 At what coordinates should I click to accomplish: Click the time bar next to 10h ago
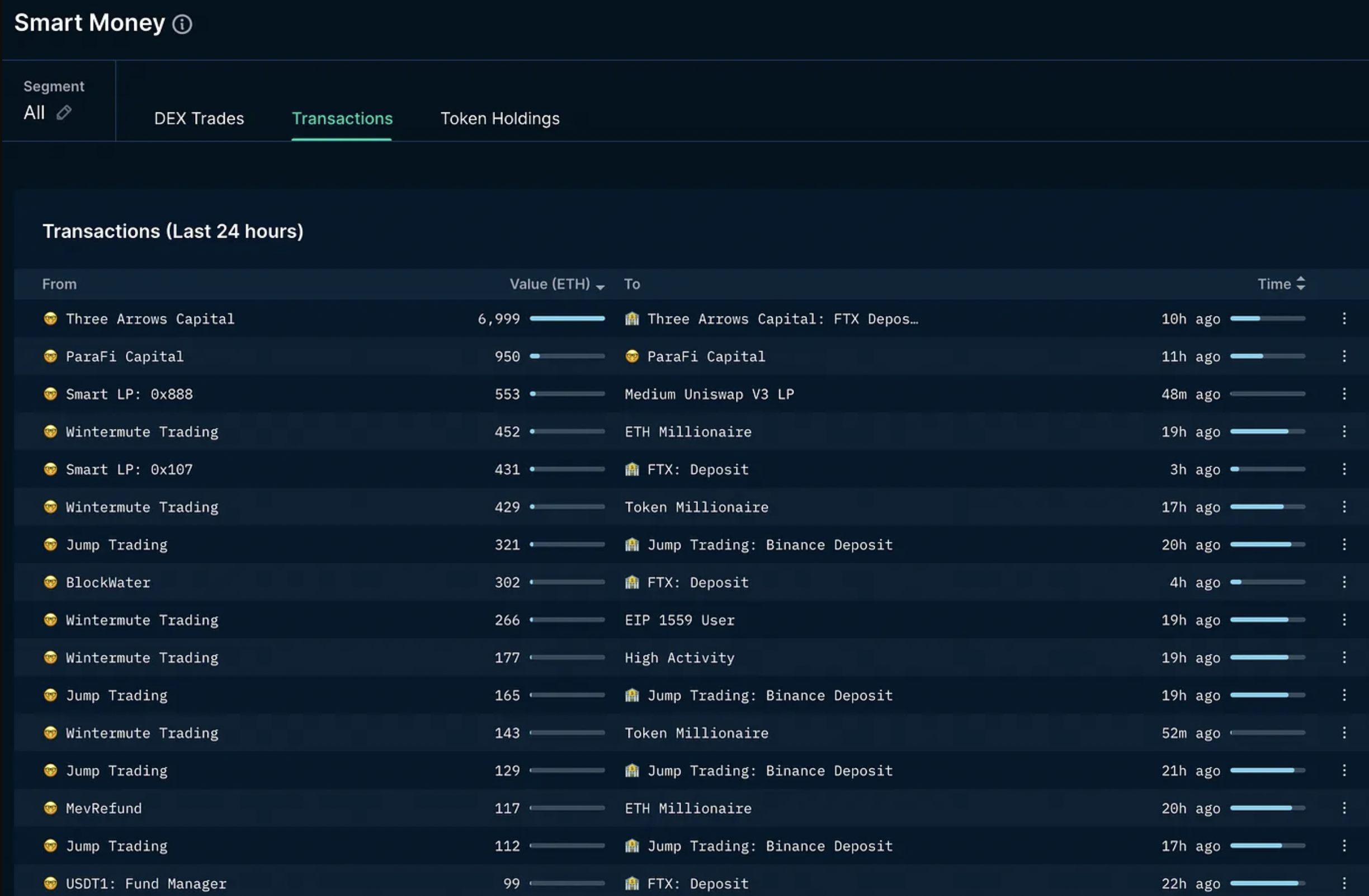click(x=1268, y=319)
